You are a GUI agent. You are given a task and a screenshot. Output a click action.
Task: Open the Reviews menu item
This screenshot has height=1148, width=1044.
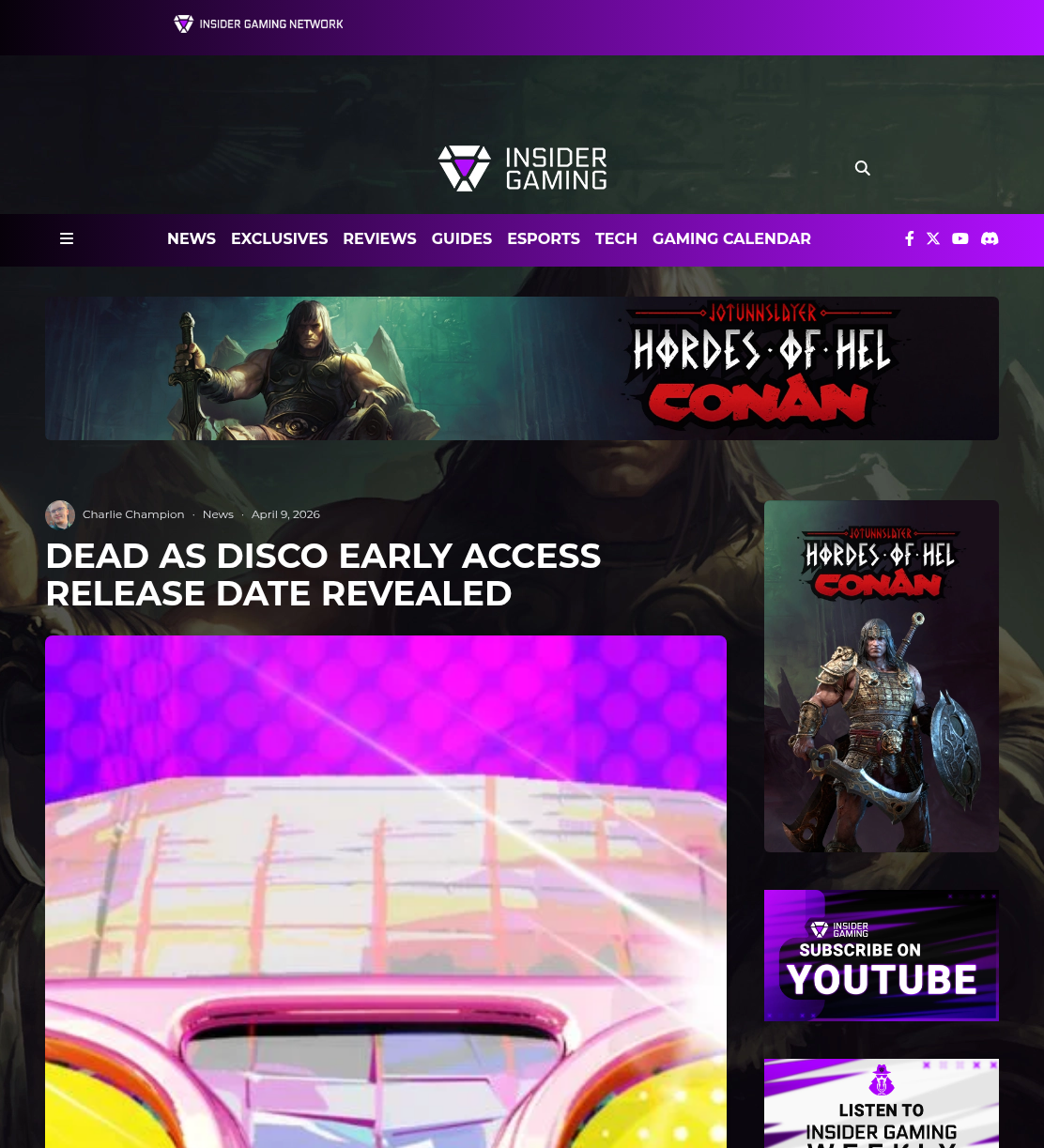coord(379,239)
